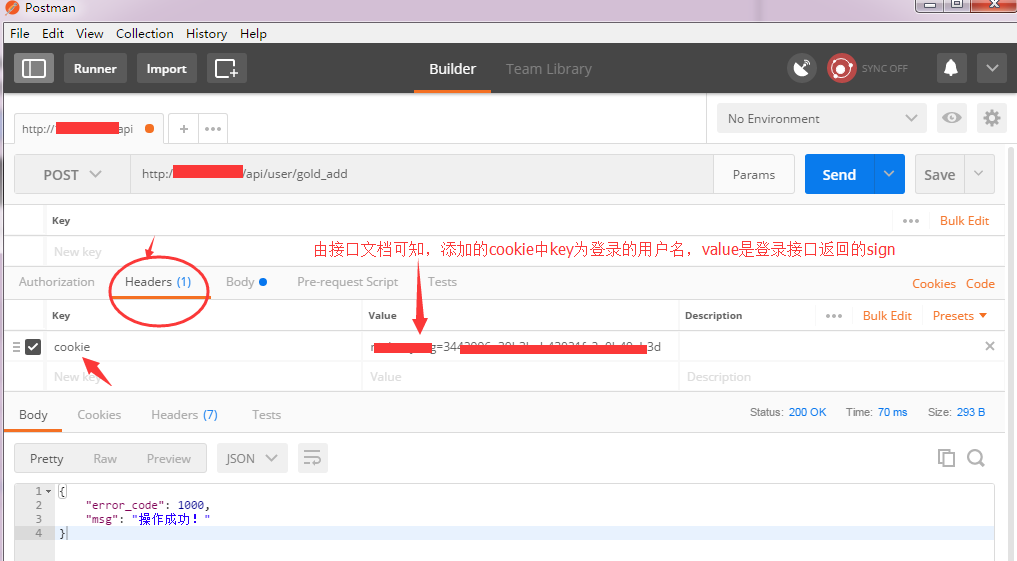
Task: Click the request URL input field
Action: pos(422,174)
